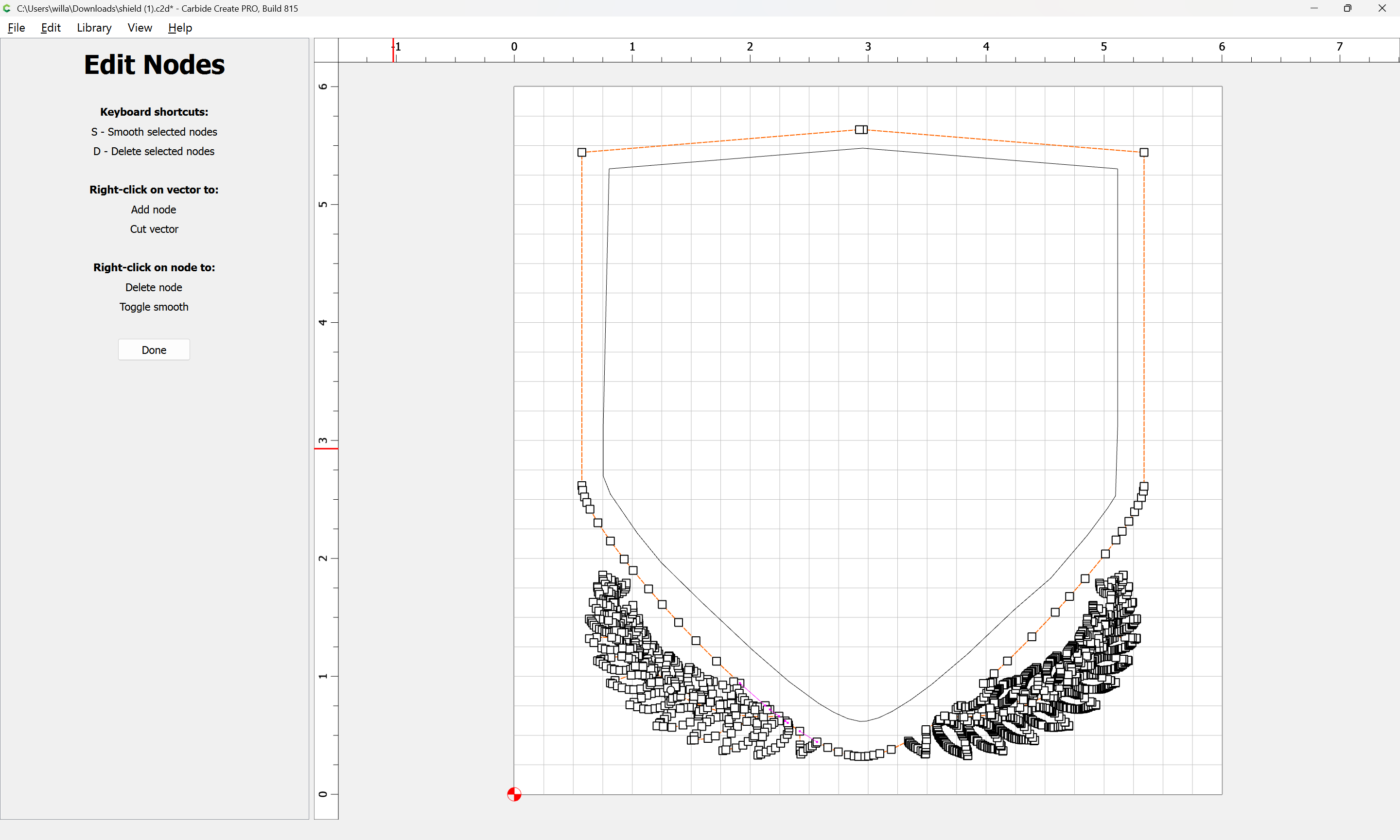Click the Done button
1400x840 pixels.
pyautogui.click(x=154, y=350)
